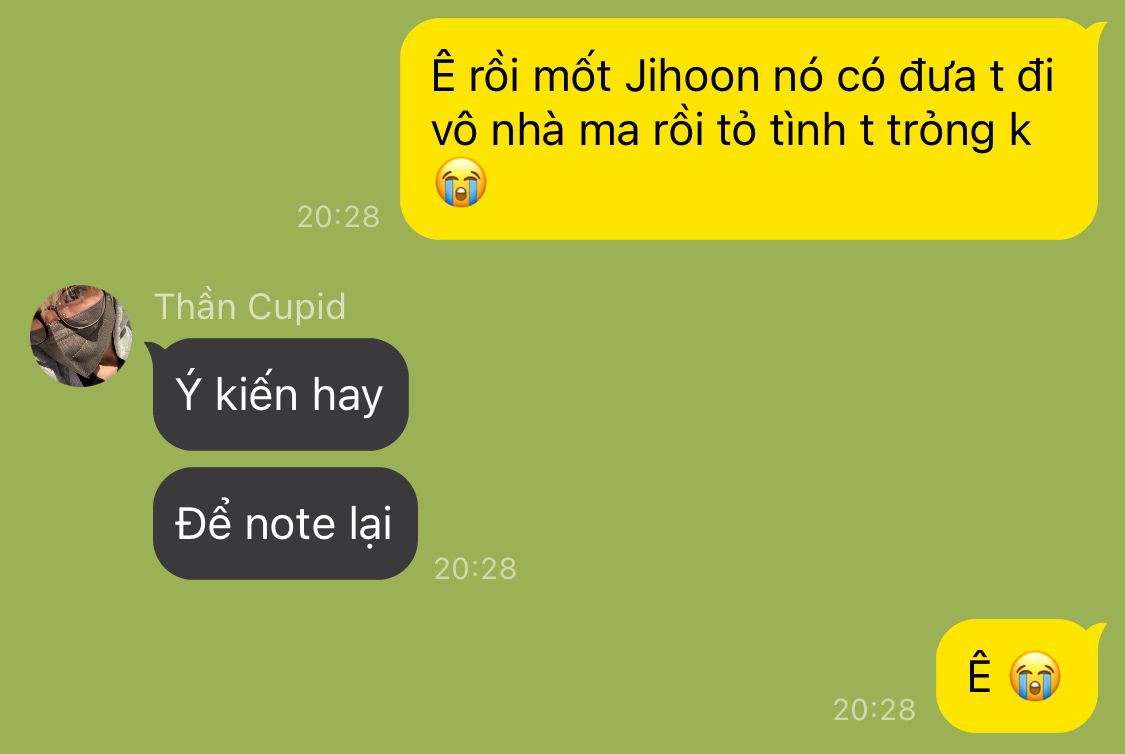The width and height of the screenshot is (1125, 754).
Task: Select the "Ý kiến hay" message bubble
Action: [281, 395]
